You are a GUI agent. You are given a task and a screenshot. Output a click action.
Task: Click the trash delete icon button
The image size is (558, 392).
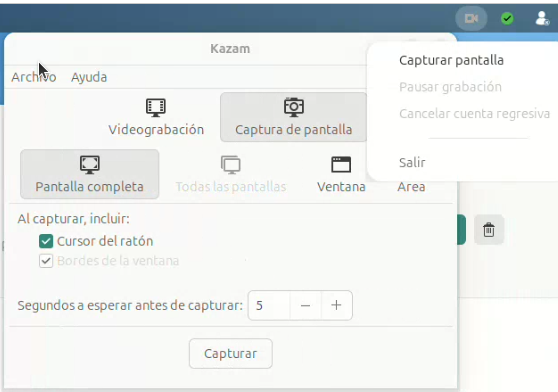click(489, 230)
